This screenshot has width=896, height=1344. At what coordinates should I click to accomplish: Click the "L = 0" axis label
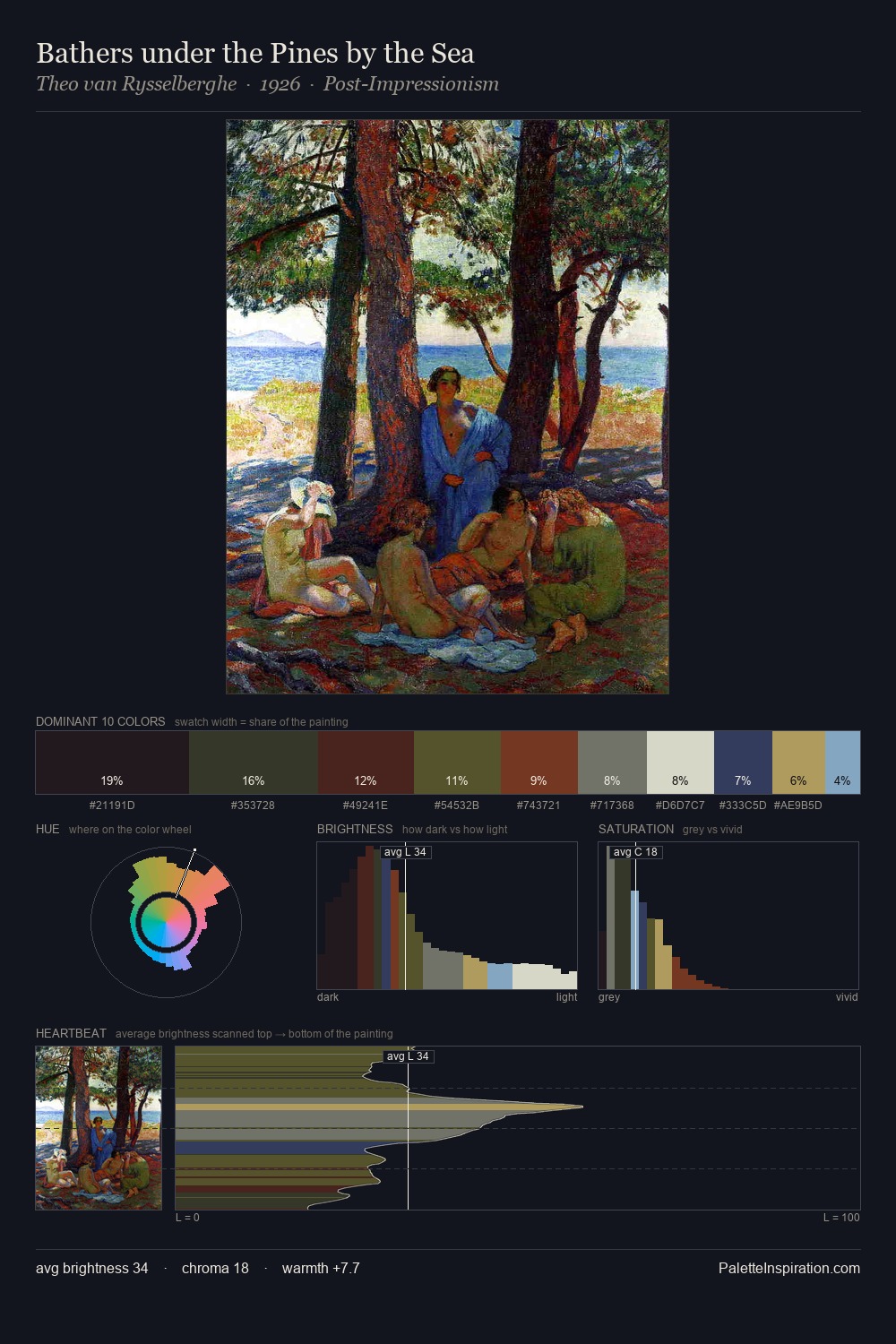click(187, 1218)
